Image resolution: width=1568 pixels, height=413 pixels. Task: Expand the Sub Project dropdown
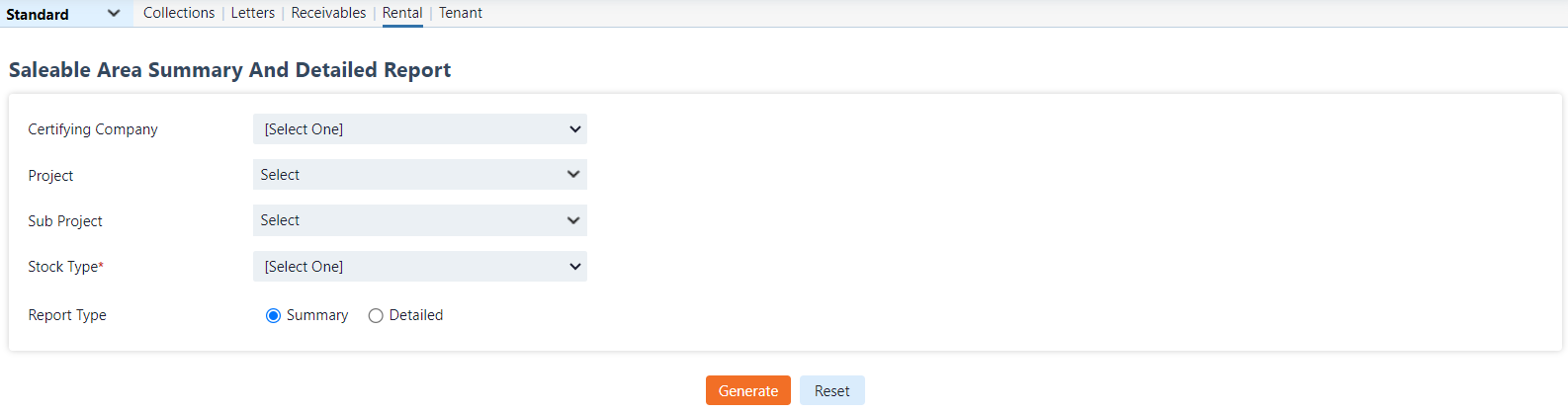click(x=419, y=220)
